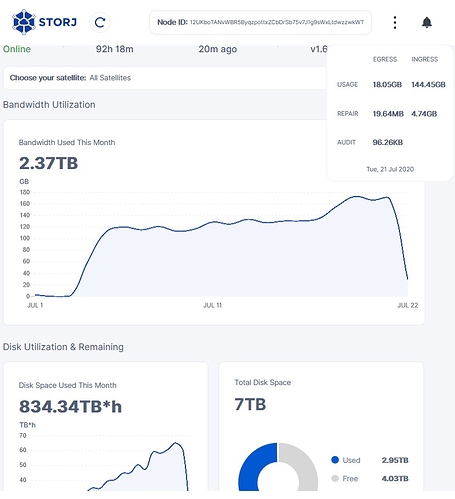
Task: Refresh the dashboard with the reload icon
Action: [100, 22]
